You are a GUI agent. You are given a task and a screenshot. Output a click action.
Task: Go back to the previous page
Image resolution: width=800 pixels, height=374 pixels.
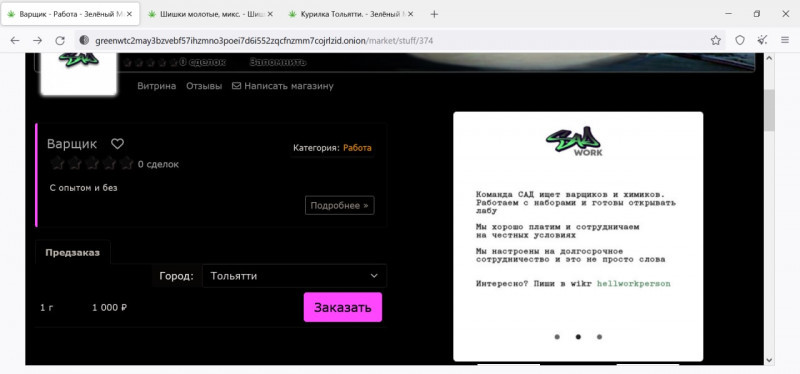pos(15,40)
